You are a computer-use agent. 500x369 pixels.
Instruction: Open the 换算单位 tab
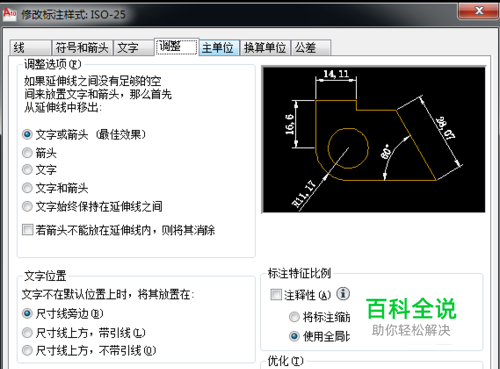(x=265, y=47)
